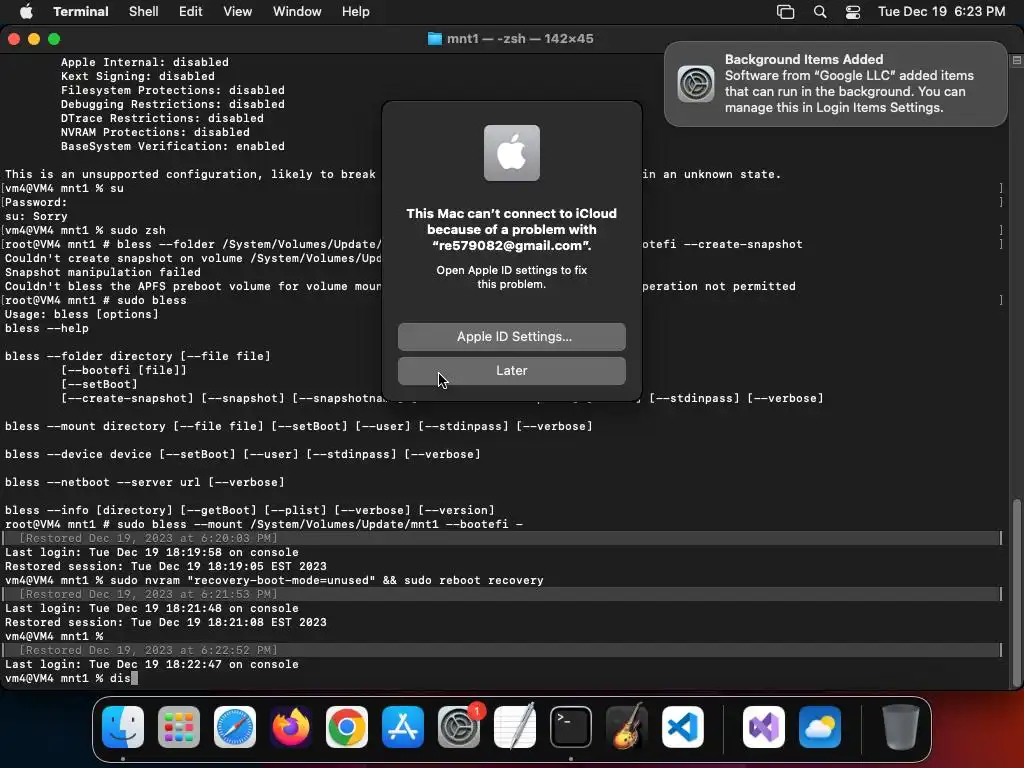
Task: Click 'NVRAM Protections: disabled' line
Action: click(155, 133)
